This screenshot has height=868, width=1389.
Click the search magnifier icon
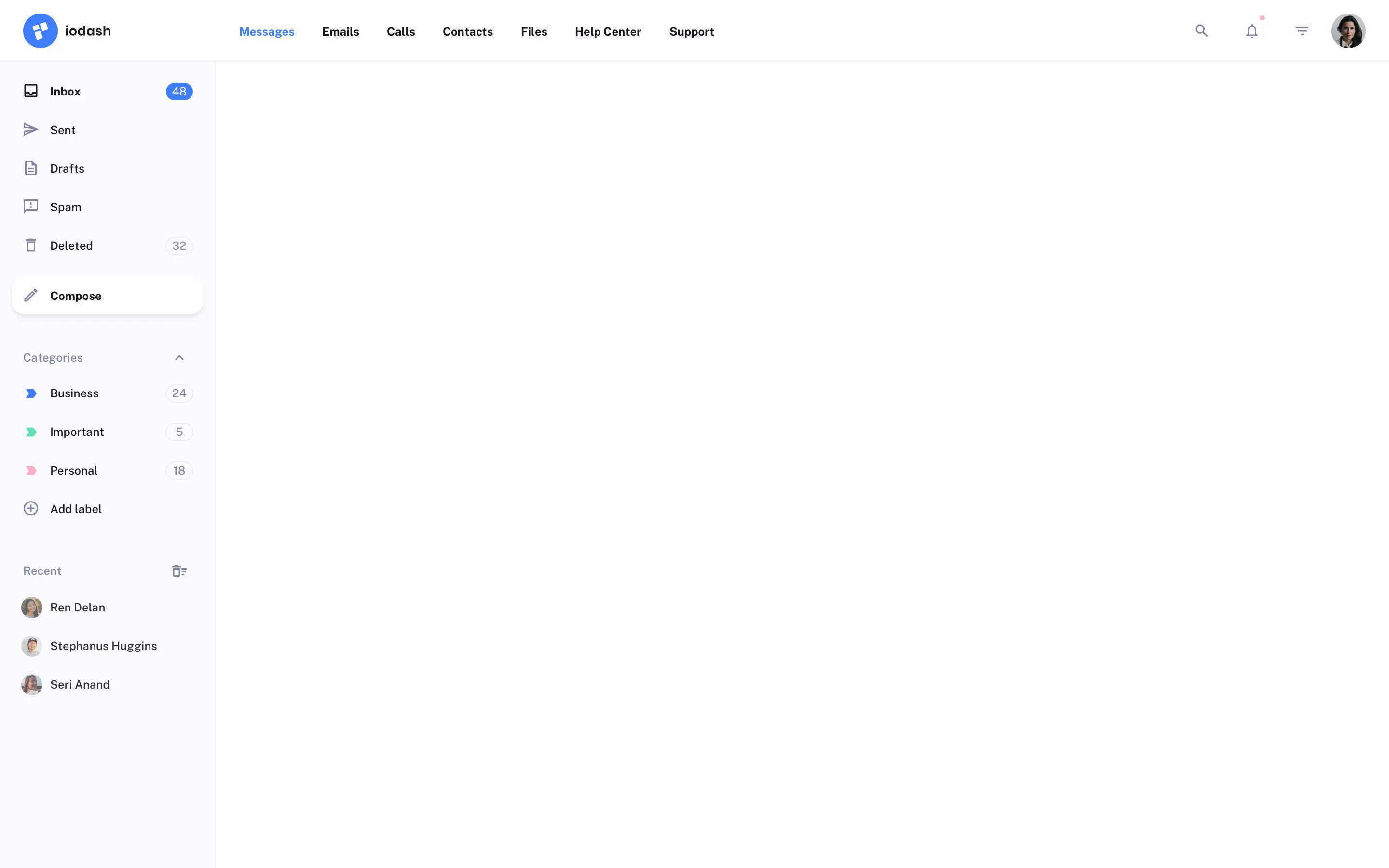[1201, 30]
